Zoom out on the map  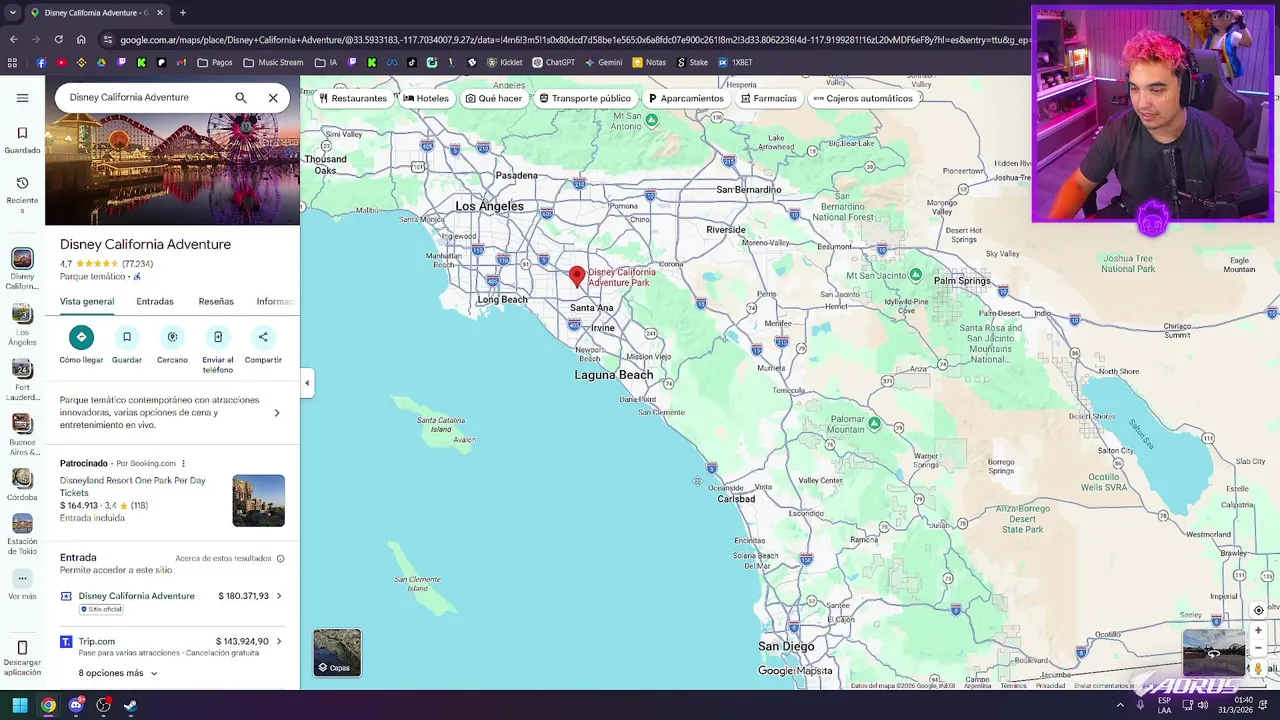[x=1258, y=648]
